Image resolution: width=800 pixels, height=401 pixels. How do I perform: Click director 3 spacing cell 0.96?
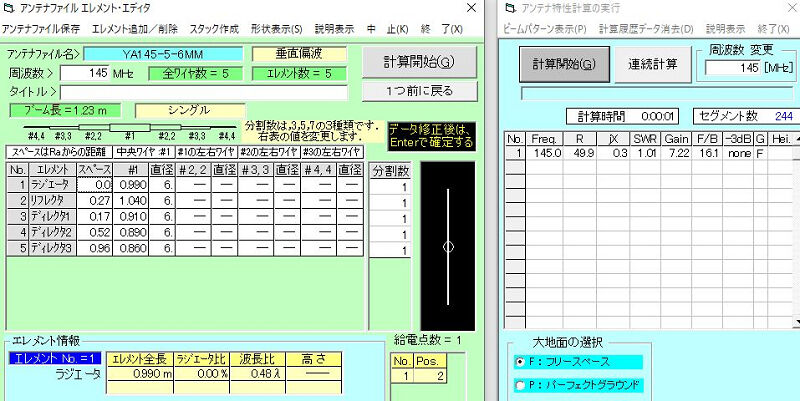[x=95, y=248]
